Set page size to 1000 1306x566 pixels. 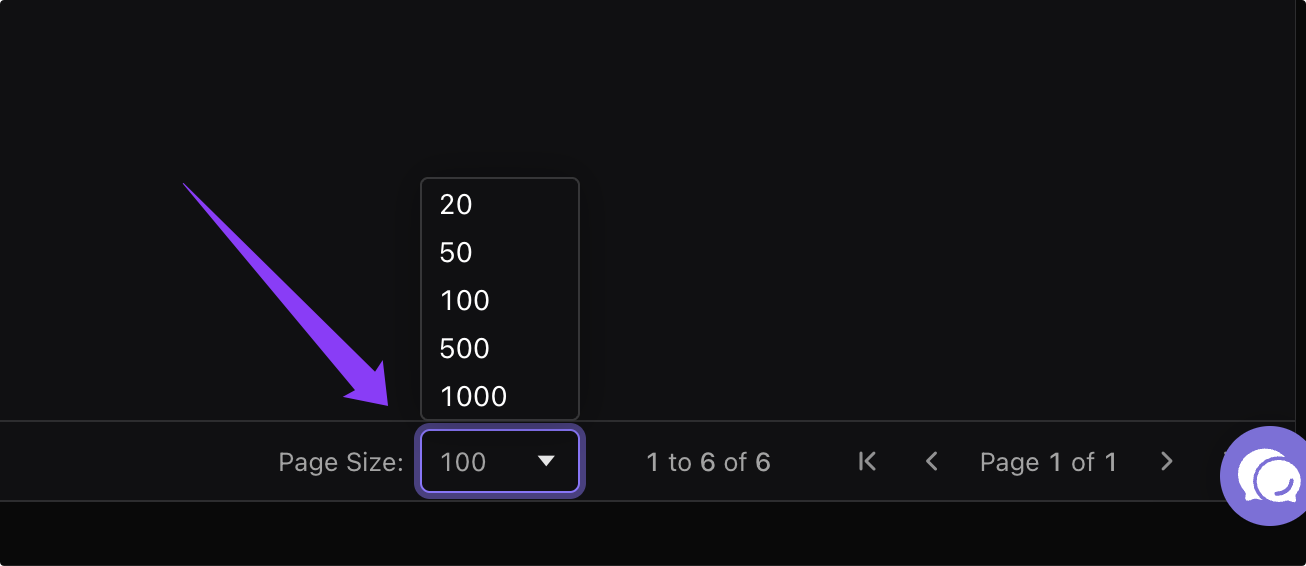(x=474, y=397)
